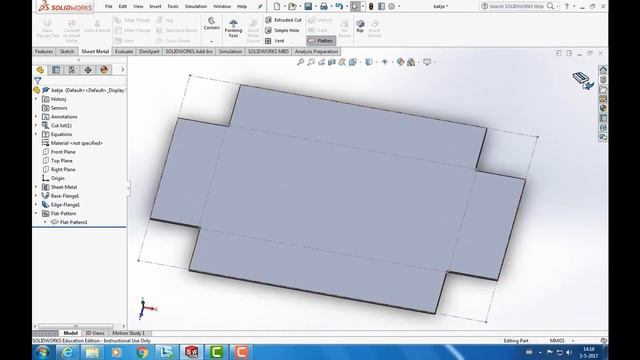
Task: Expand the Base-Flange1 node
Action: click(36, 196)
